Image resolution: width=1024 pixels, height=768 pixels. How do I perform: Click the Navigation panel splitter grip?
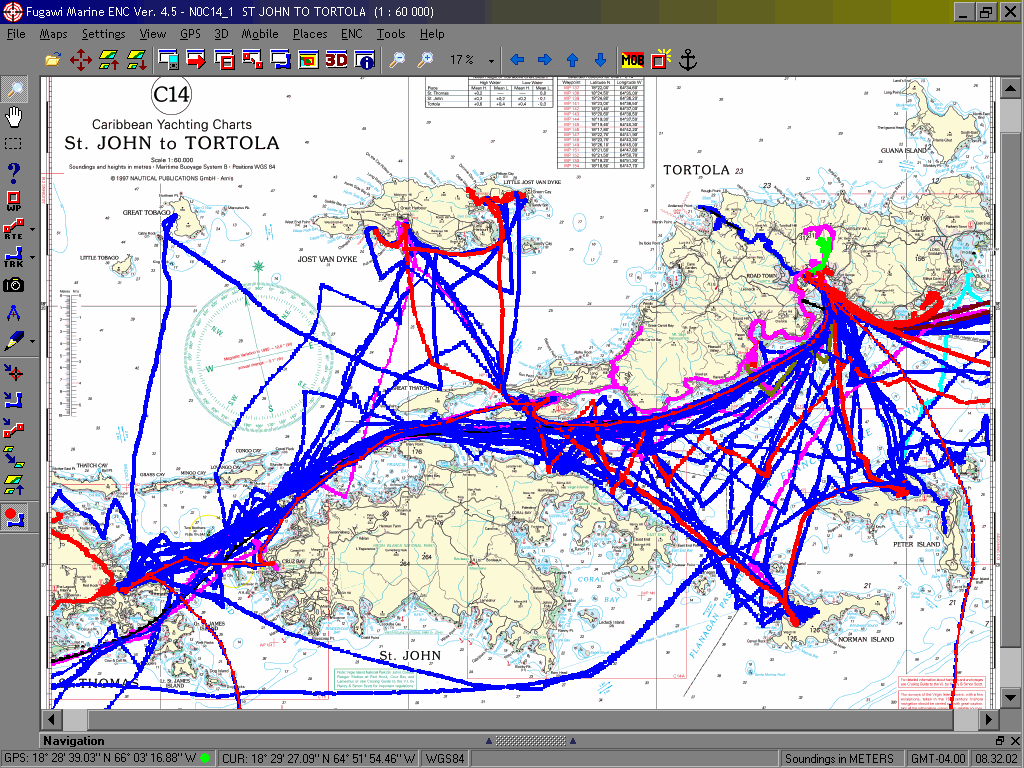(530, 741)
